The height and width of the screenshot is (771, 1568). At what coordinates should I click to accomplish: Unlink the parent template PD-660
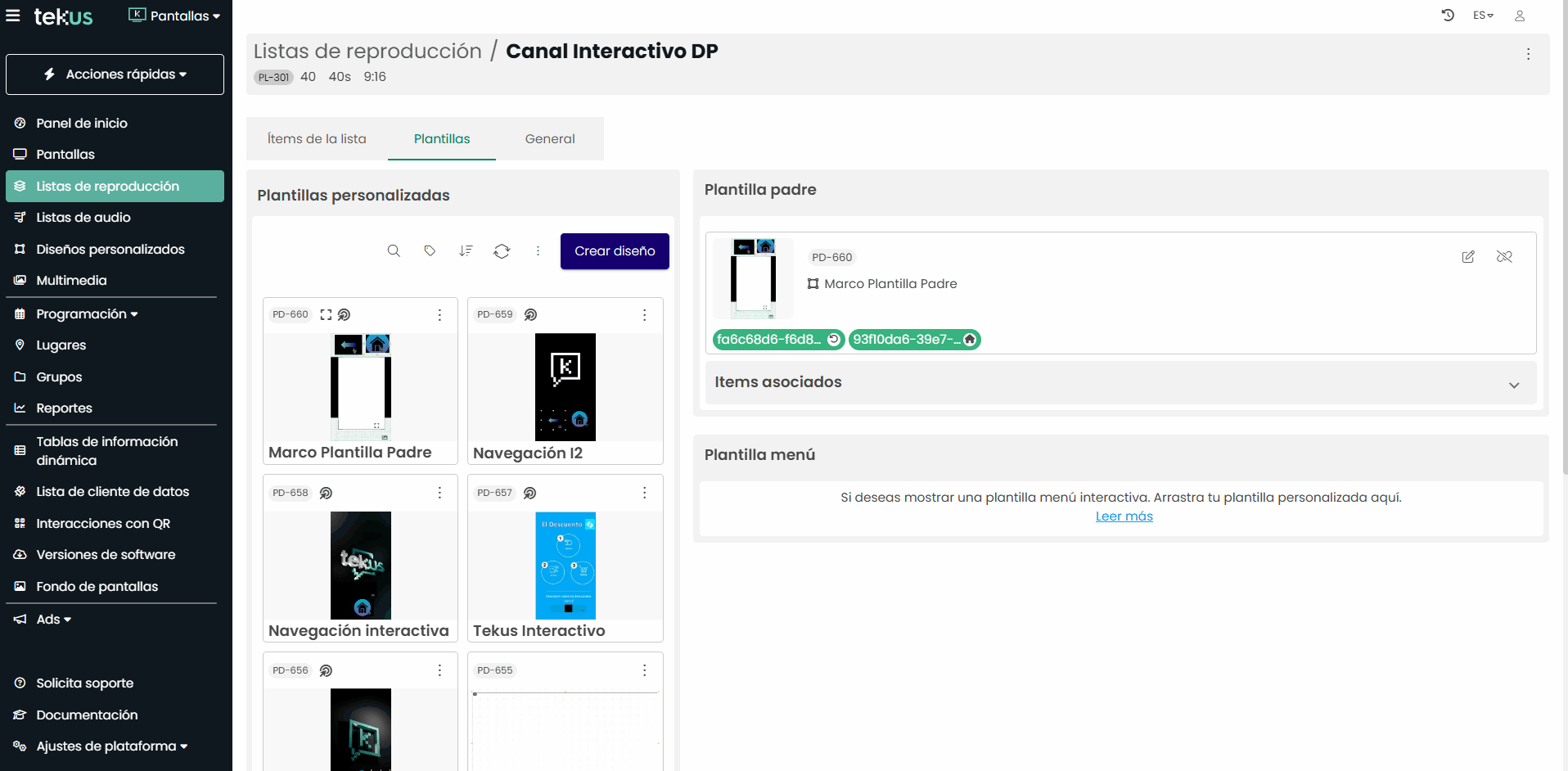click(1504, 257)
